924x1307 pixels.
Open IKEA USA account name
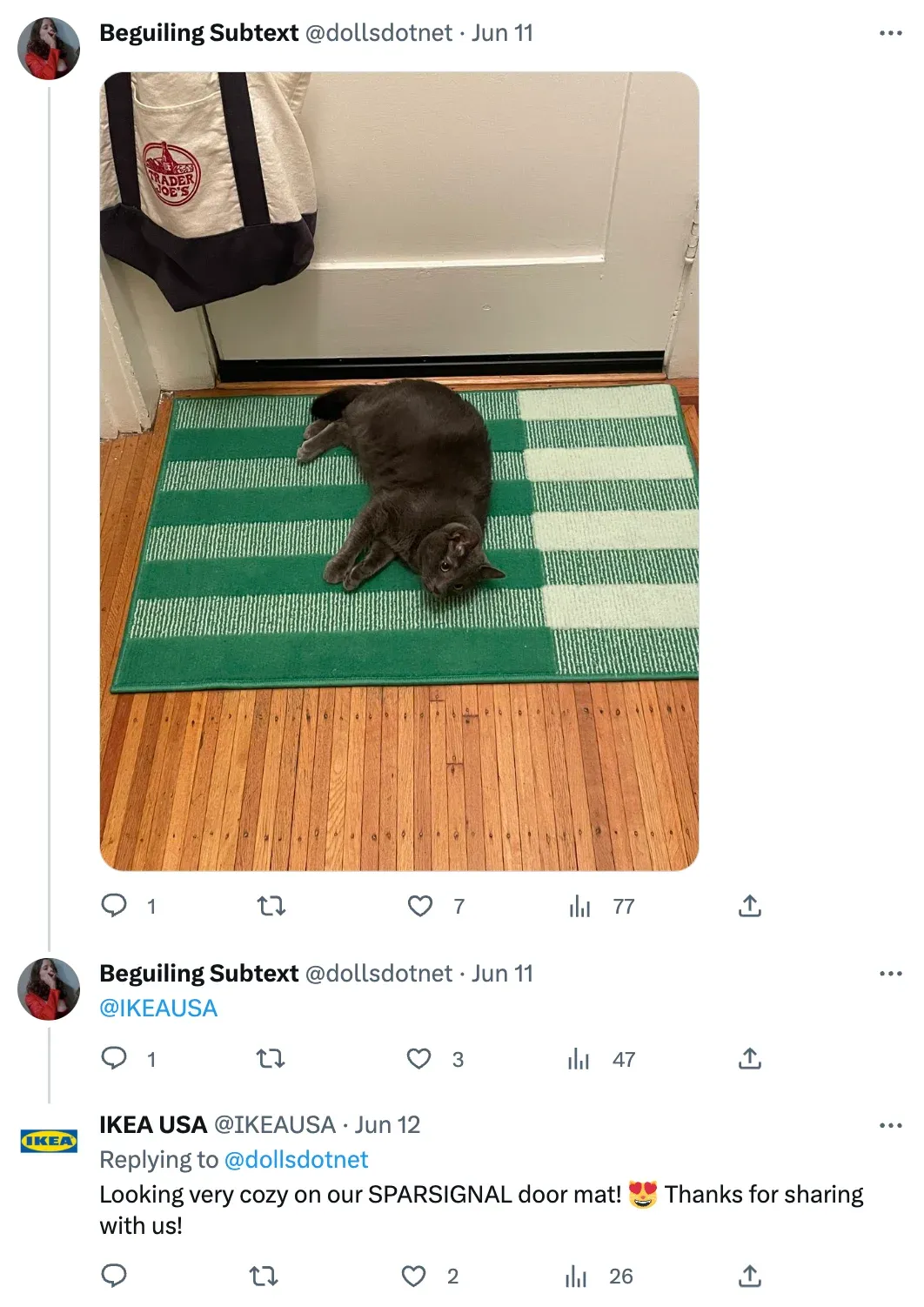point(153,1125)
